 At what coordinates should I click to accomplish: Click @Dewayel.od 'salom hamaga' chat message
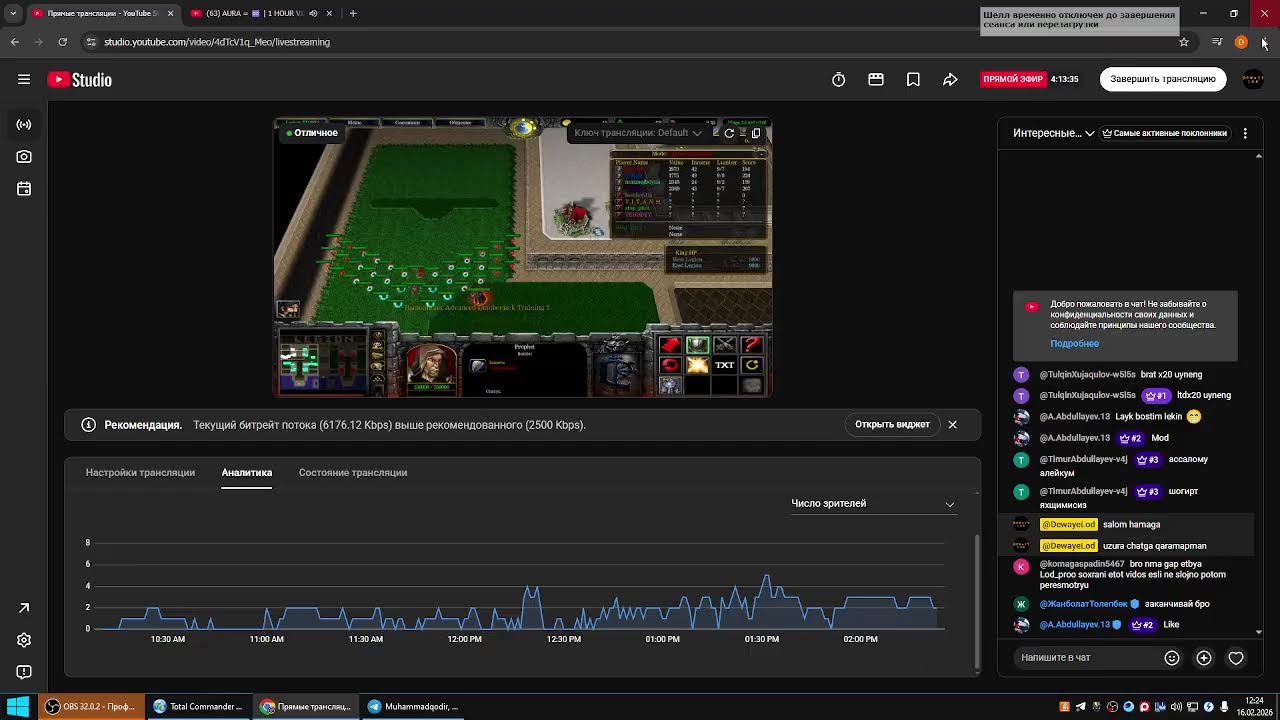click(1126, 525)
